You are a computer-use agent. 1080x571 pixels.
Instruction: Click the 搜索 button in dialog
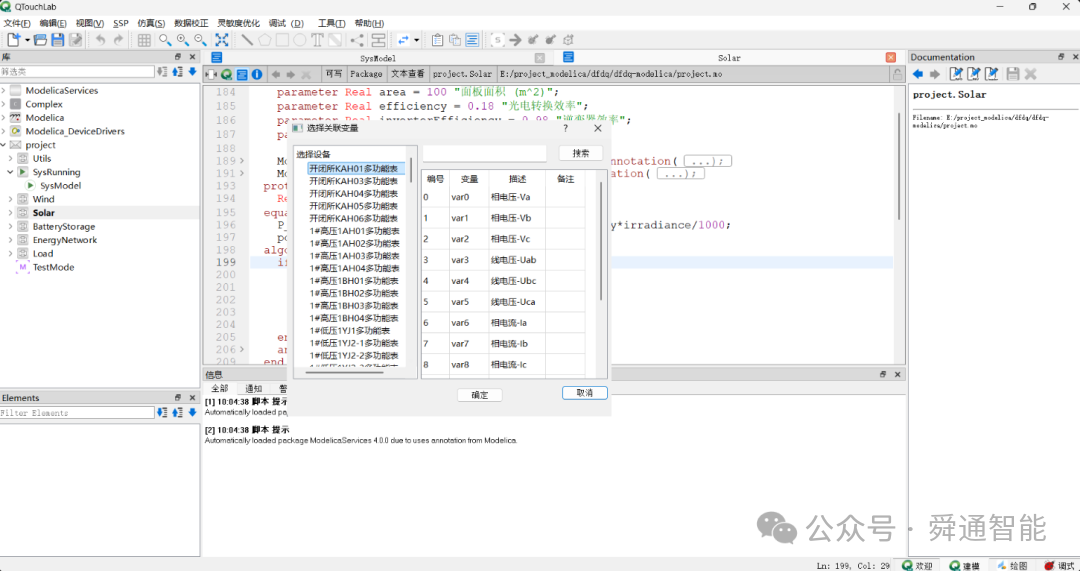click(581, 153)
